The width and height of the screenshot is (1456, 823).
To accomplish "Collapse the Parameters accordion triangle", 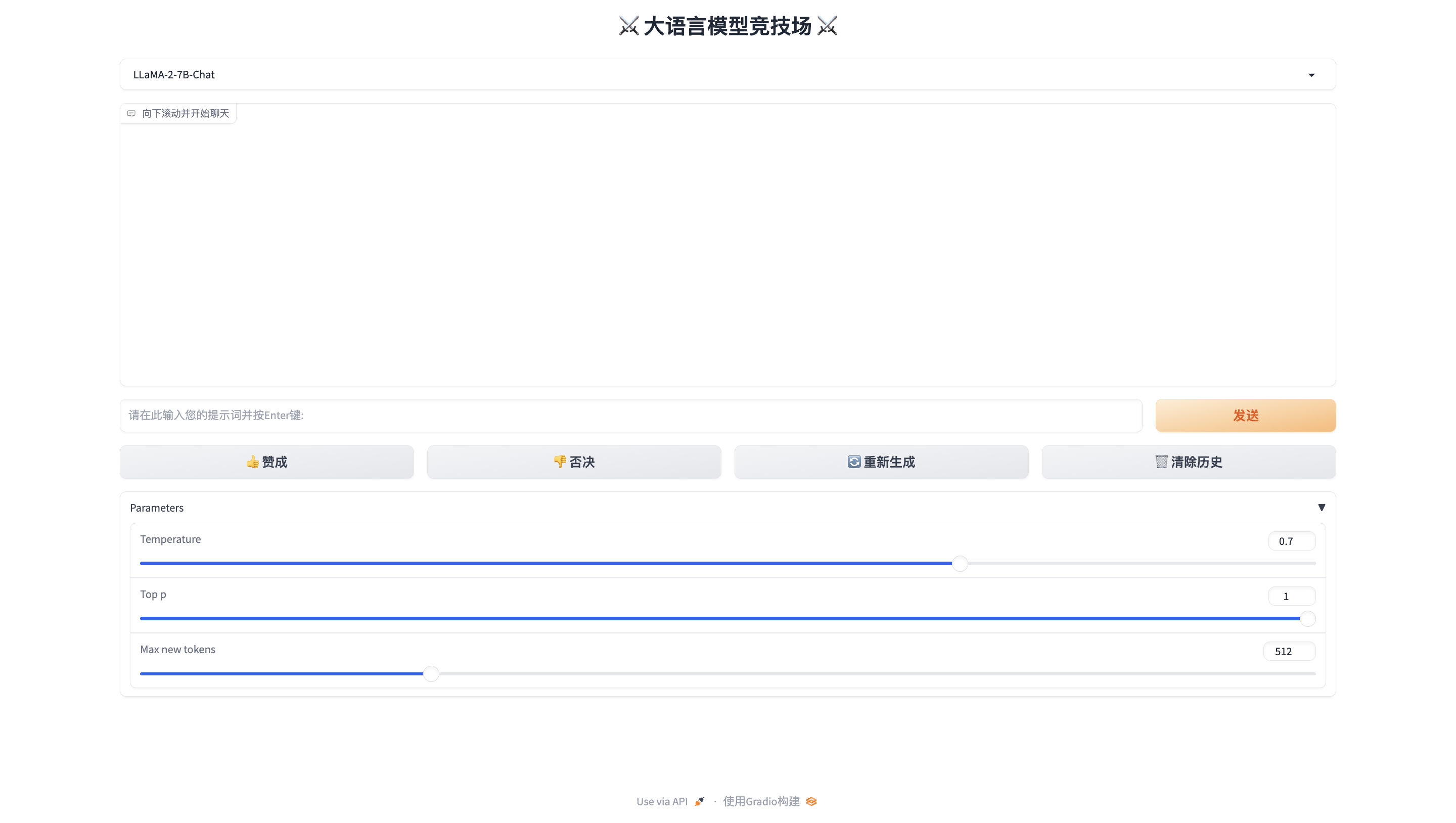I will coord(1322,507).
